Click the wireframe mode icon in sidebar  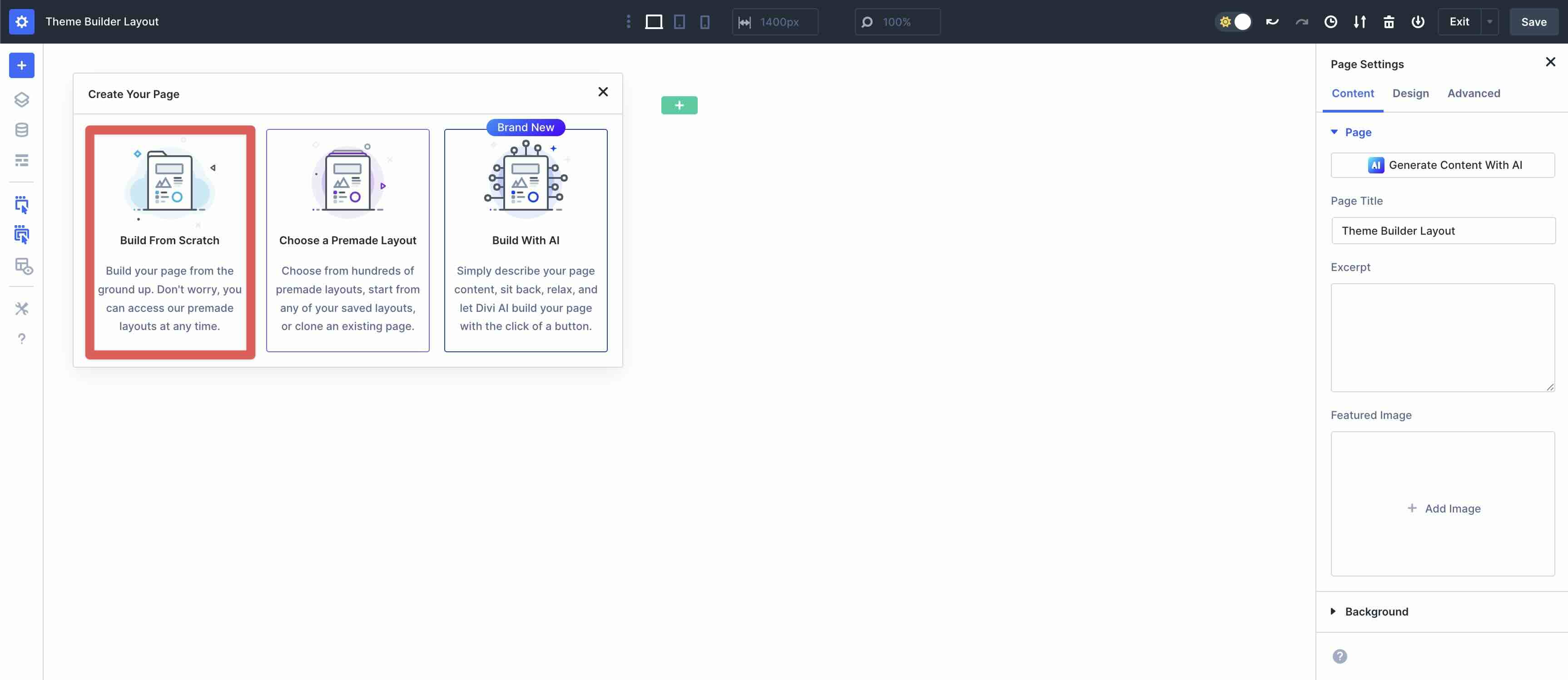[x=22, y=161]
